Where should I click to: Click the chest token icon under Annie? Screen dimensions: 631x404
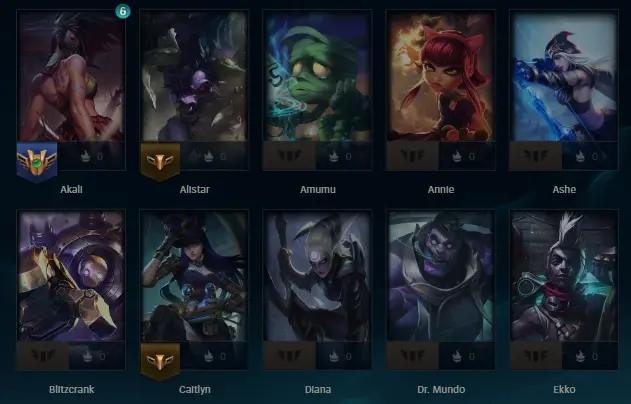click(x=457, y=156)
